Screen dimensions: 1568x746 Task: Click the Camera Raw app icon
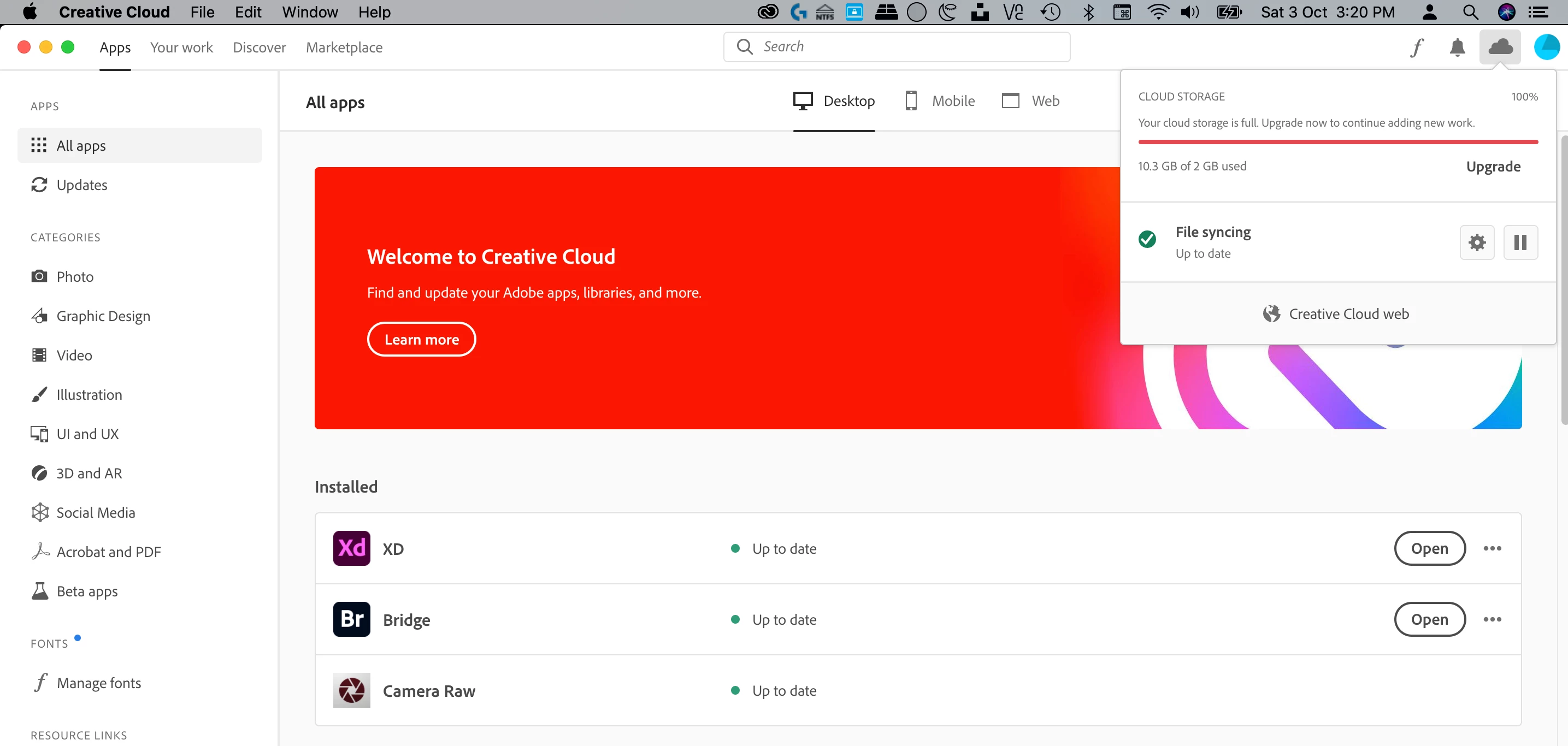coord(351,690)
